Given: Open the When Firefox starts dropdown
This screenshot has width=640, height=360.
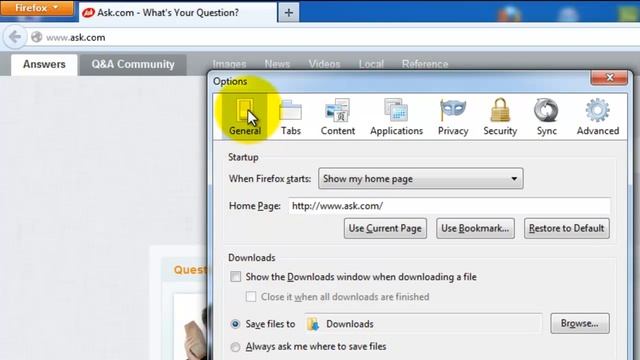Looking at the screenshot, I should (x=420, y=179).
